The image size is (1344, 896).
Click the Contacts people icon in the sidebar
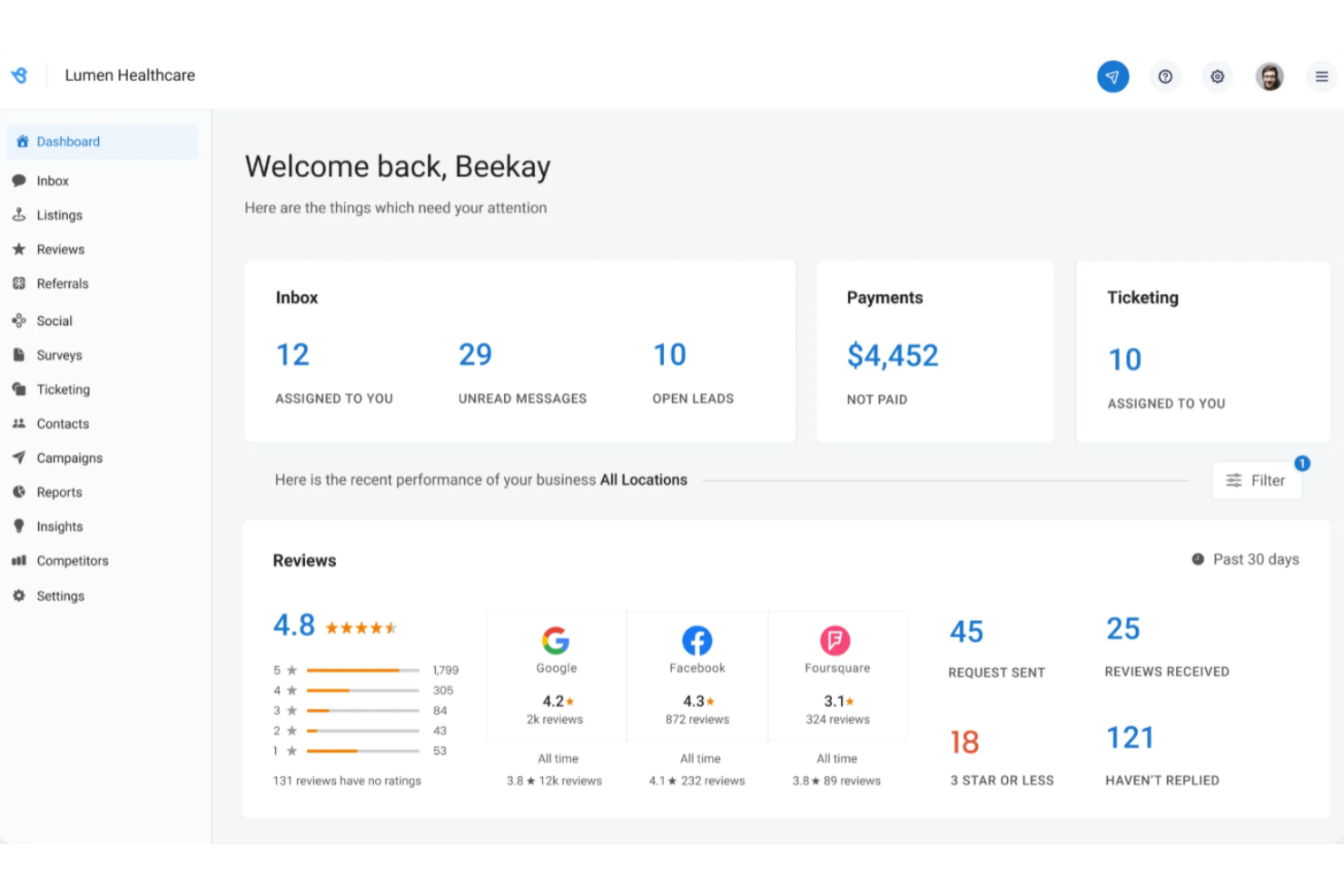pos(19,423)
